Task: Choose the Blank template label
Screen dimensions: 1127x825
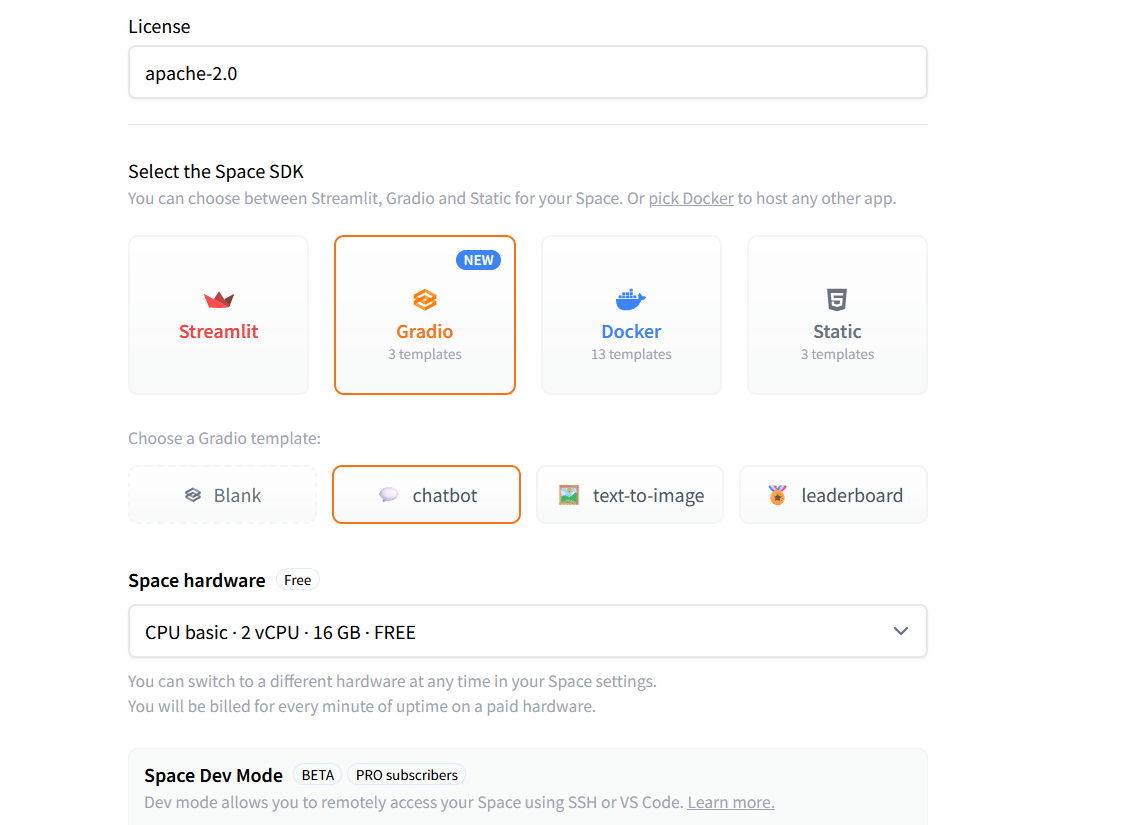Action: coord(237,495)
